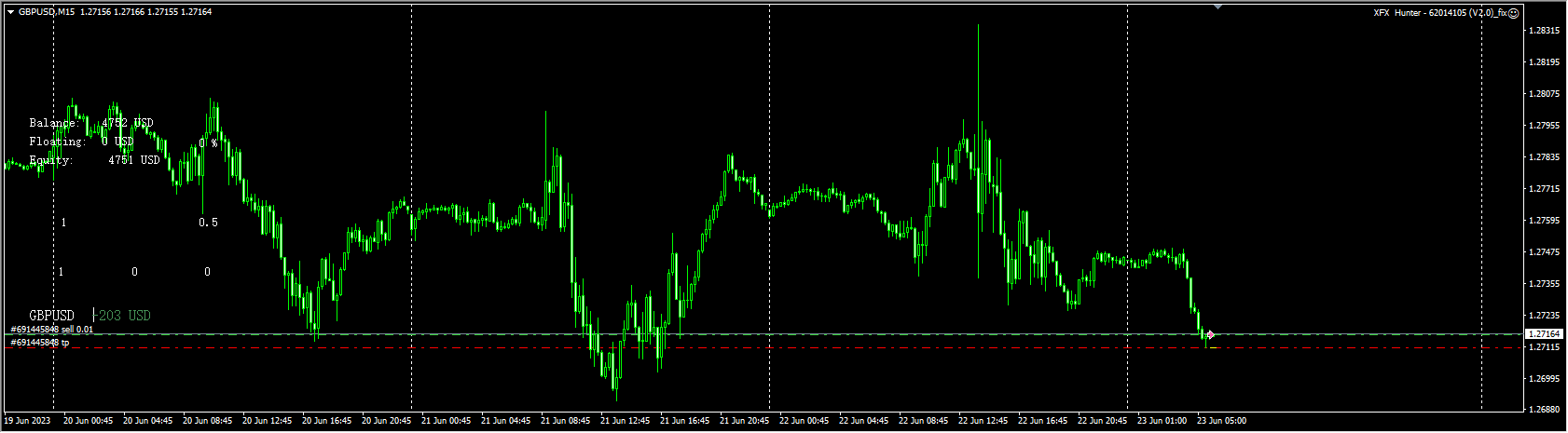Click time axis label 21 Jun 00:45
Screen dimensions: 1568x433
[447, 421]
